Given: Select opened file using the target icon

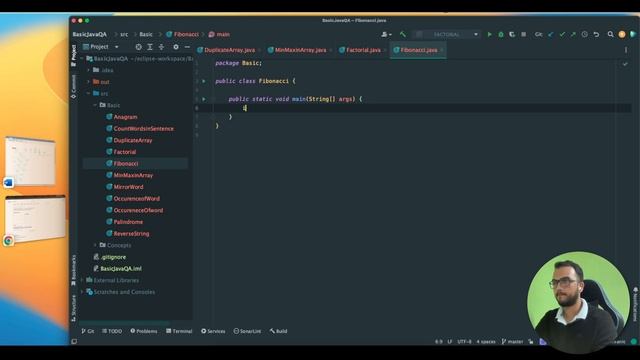Looking at the screenshot, I should (x=139, y=47).
